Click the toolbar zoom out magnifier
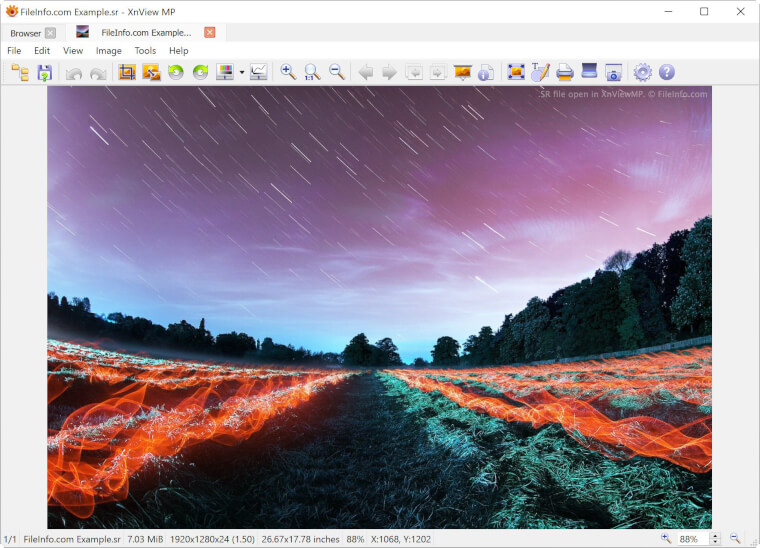This screenshot has height=548, width=760. click(x=337, y=72)
